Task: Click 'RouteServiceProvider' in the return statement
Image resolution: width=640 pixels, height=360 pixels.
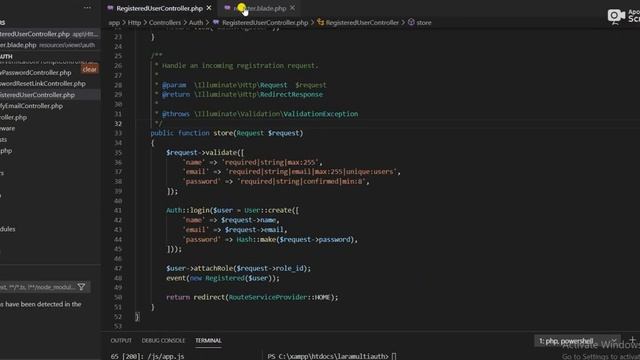Action: (268, 297)
